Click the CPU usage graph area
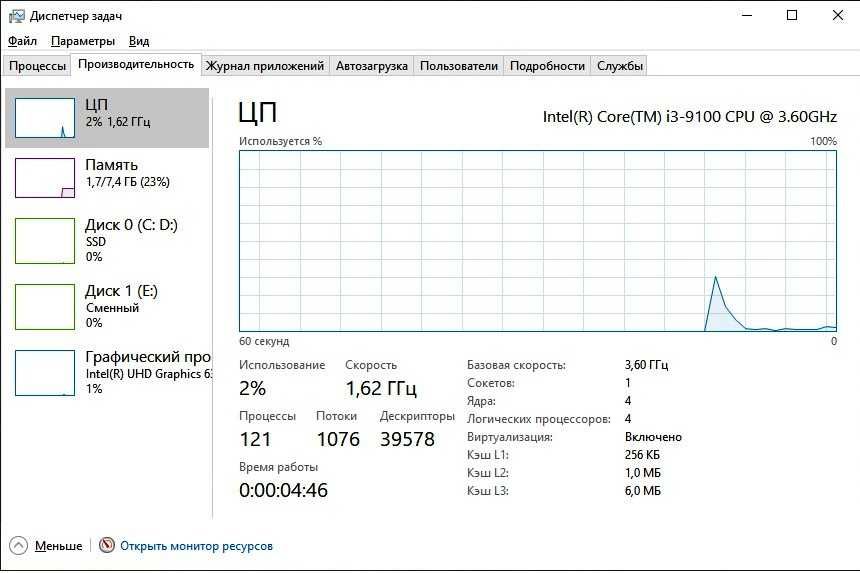Viewport: 860px width, 573px height. click(538, 241)
